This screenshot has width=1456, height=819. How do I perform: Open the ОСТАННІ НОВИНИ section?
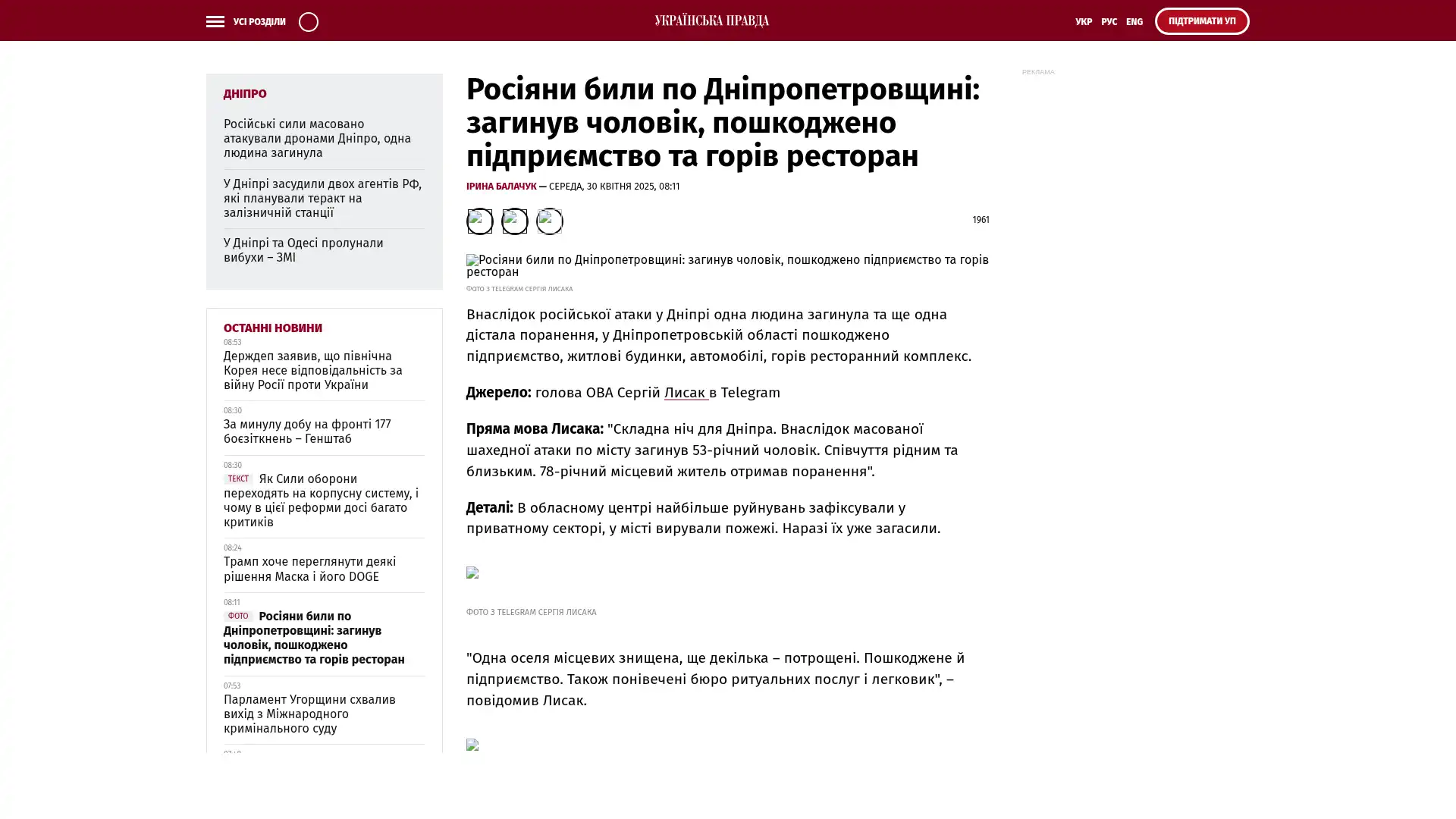point(272,328)
